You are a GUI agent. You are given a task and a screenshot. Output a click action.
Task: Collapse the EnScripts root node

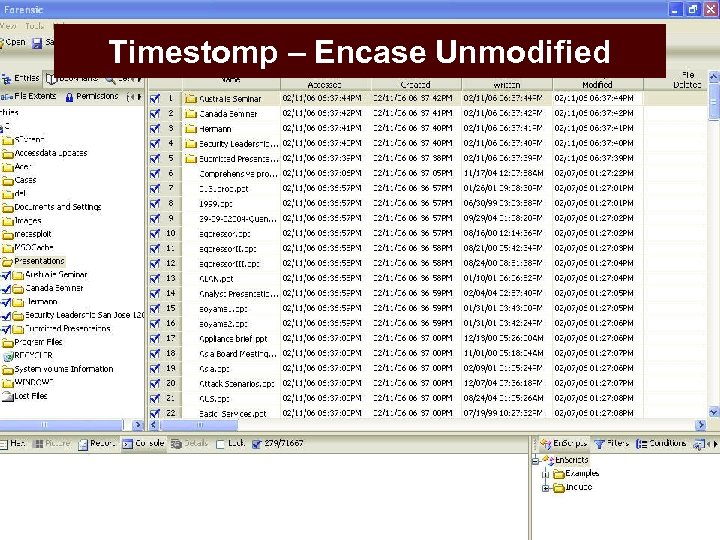pyautogui.click(x=535, y=461)
